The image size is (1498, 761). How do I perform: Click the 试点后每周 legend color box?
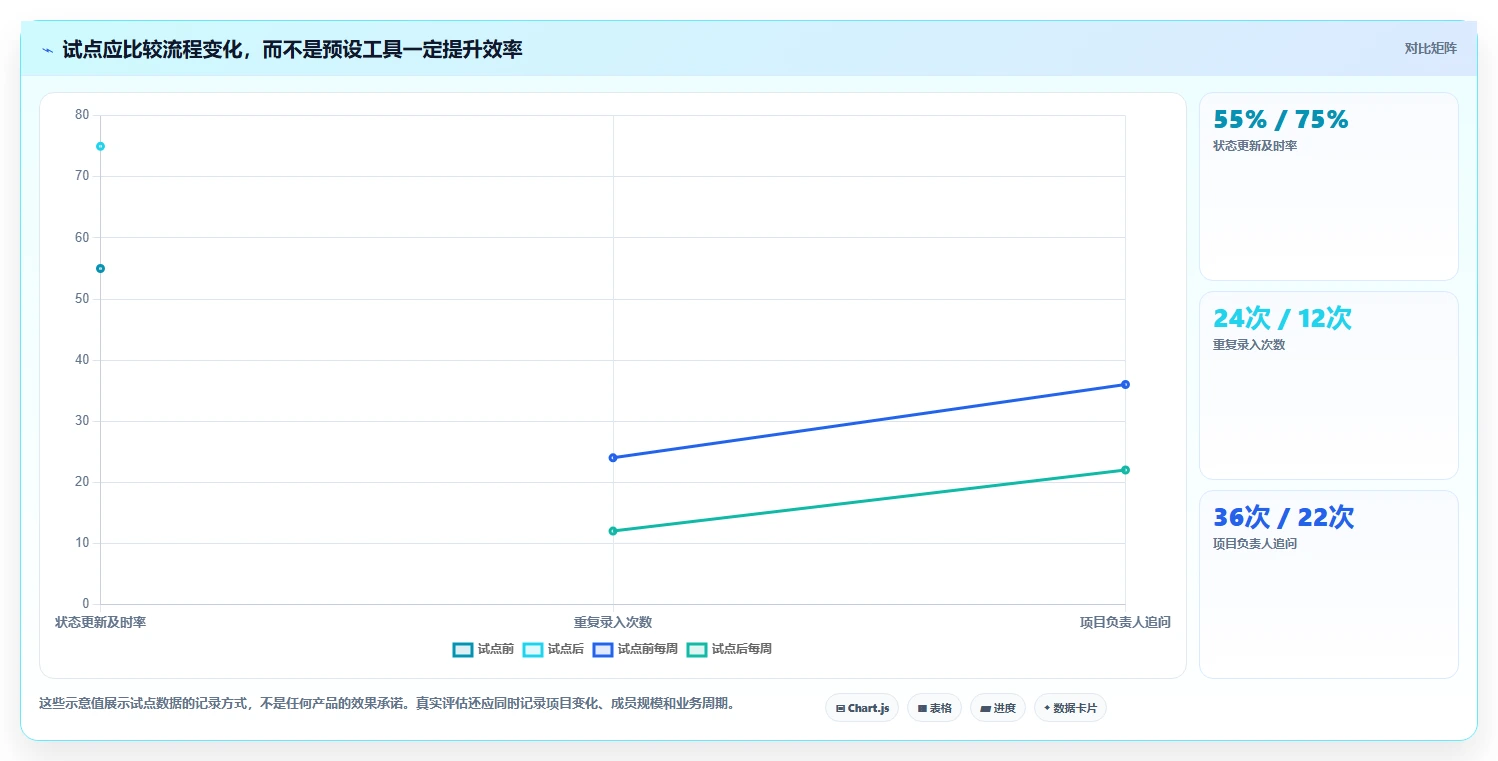(696, 649)
